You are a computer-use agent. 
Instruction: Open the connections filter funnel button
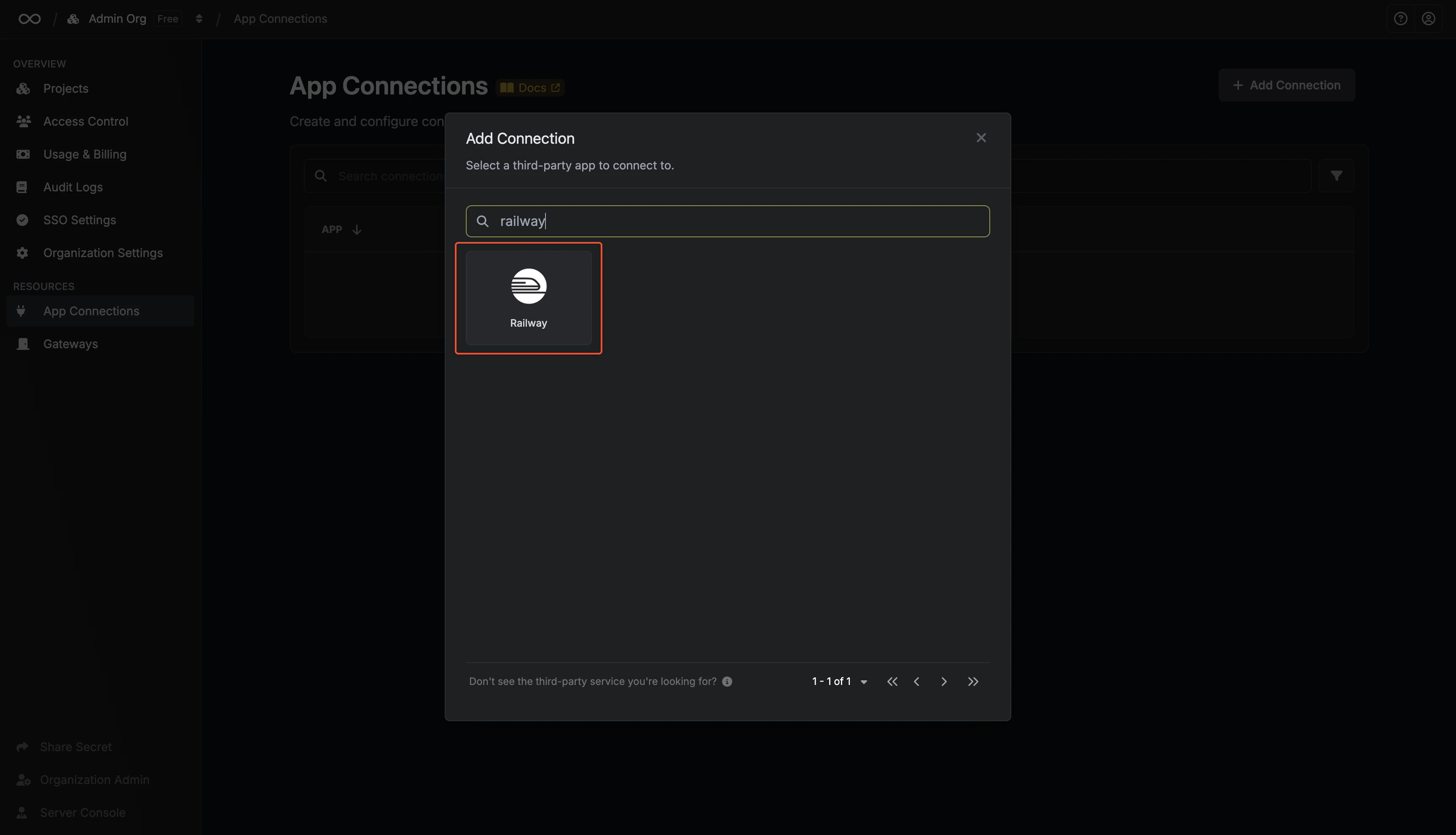tap(1336, 175)
